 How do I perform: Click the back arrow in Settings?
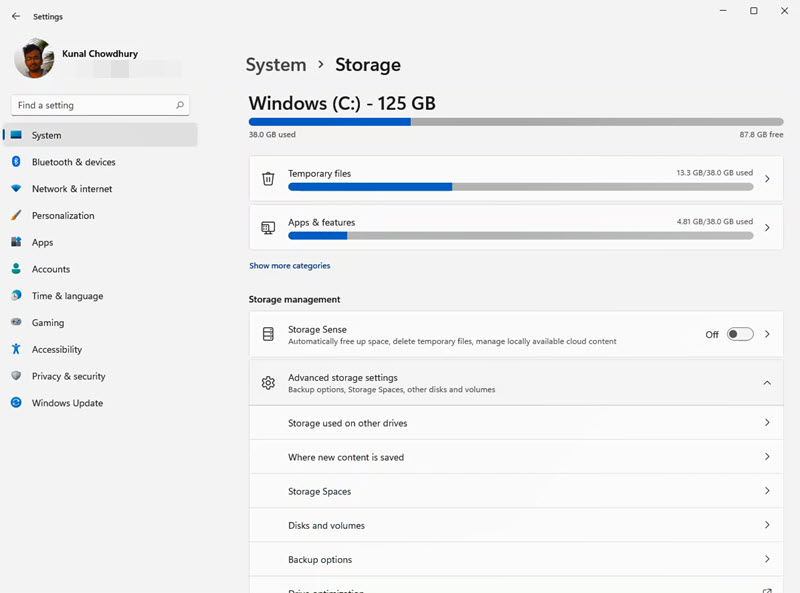tap(16, 16)
